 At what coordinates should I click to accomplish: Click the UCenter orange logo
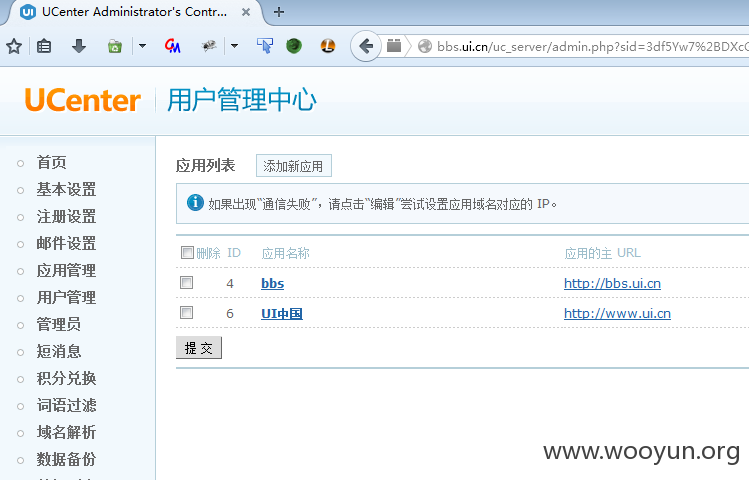(83, 100)
